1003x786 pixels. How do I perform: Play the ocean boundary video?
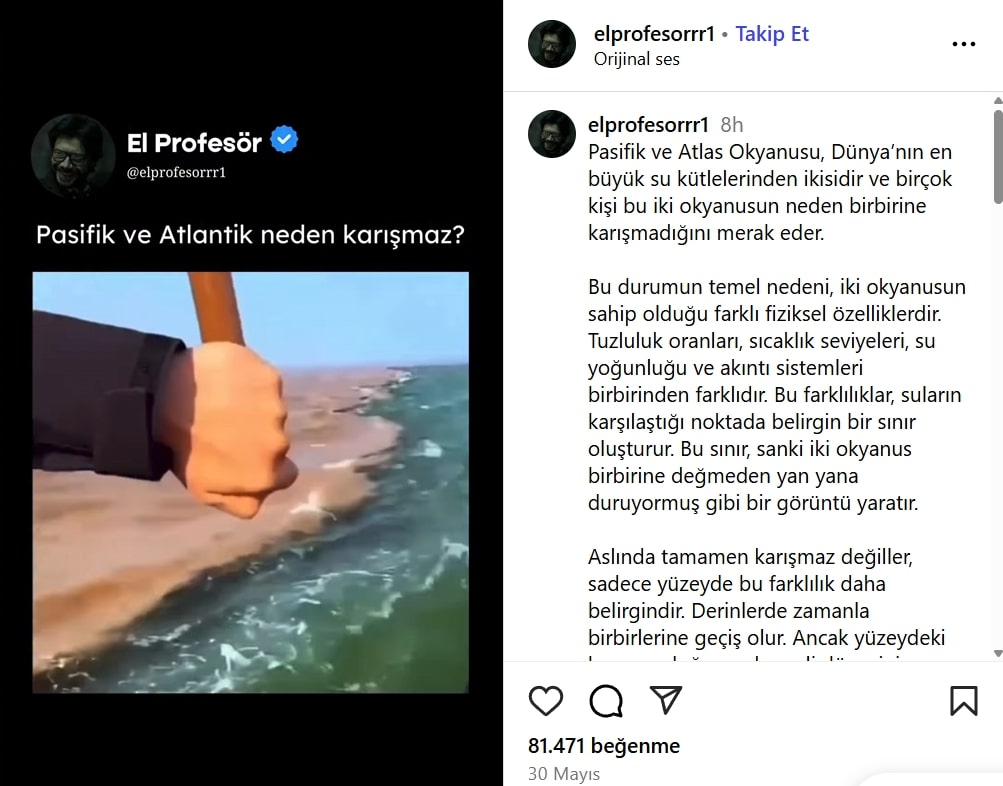[x=251, y=482]
